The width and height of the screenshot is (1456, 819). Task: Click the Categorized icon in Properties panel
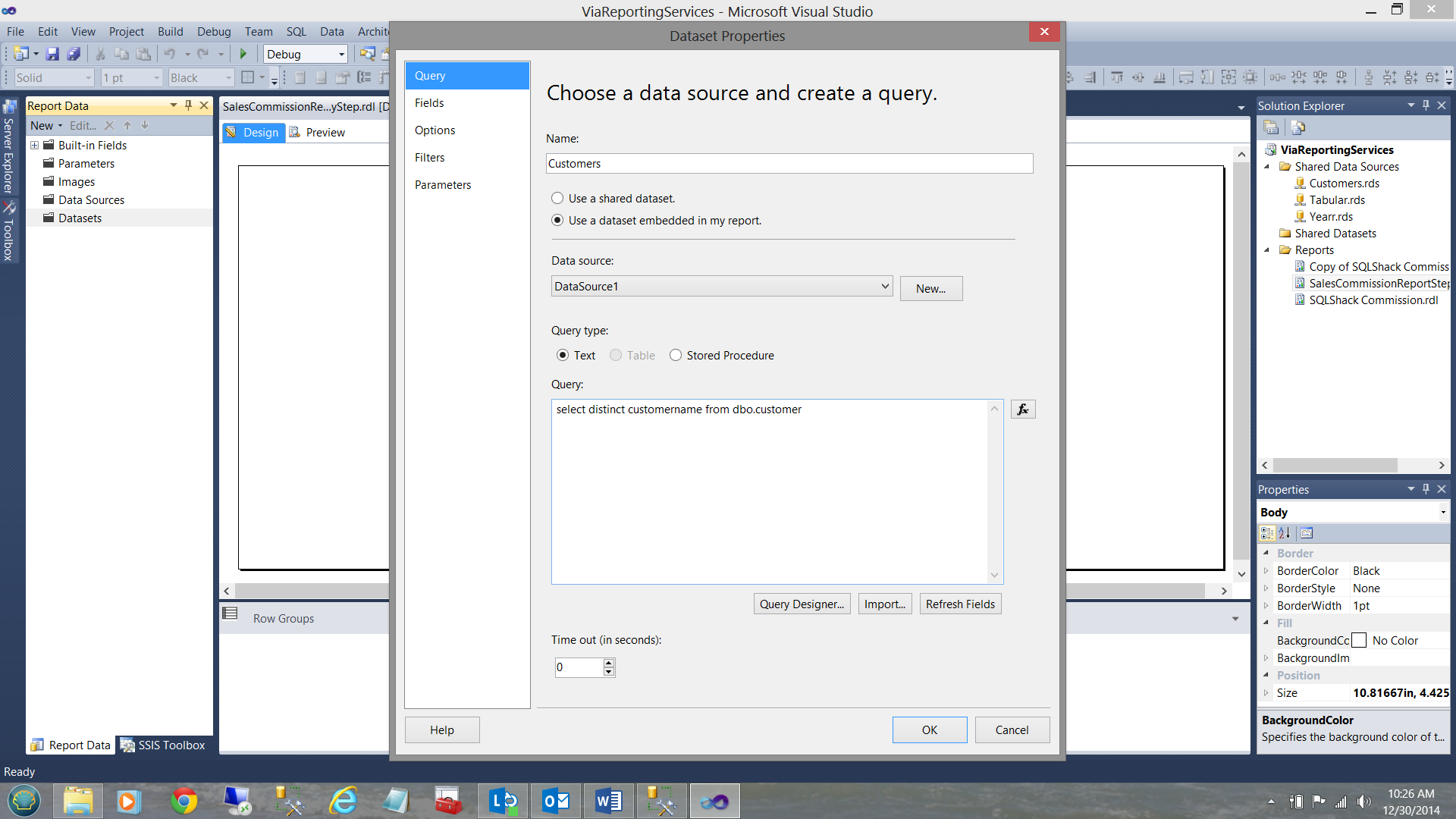[x=1267, y=533]
